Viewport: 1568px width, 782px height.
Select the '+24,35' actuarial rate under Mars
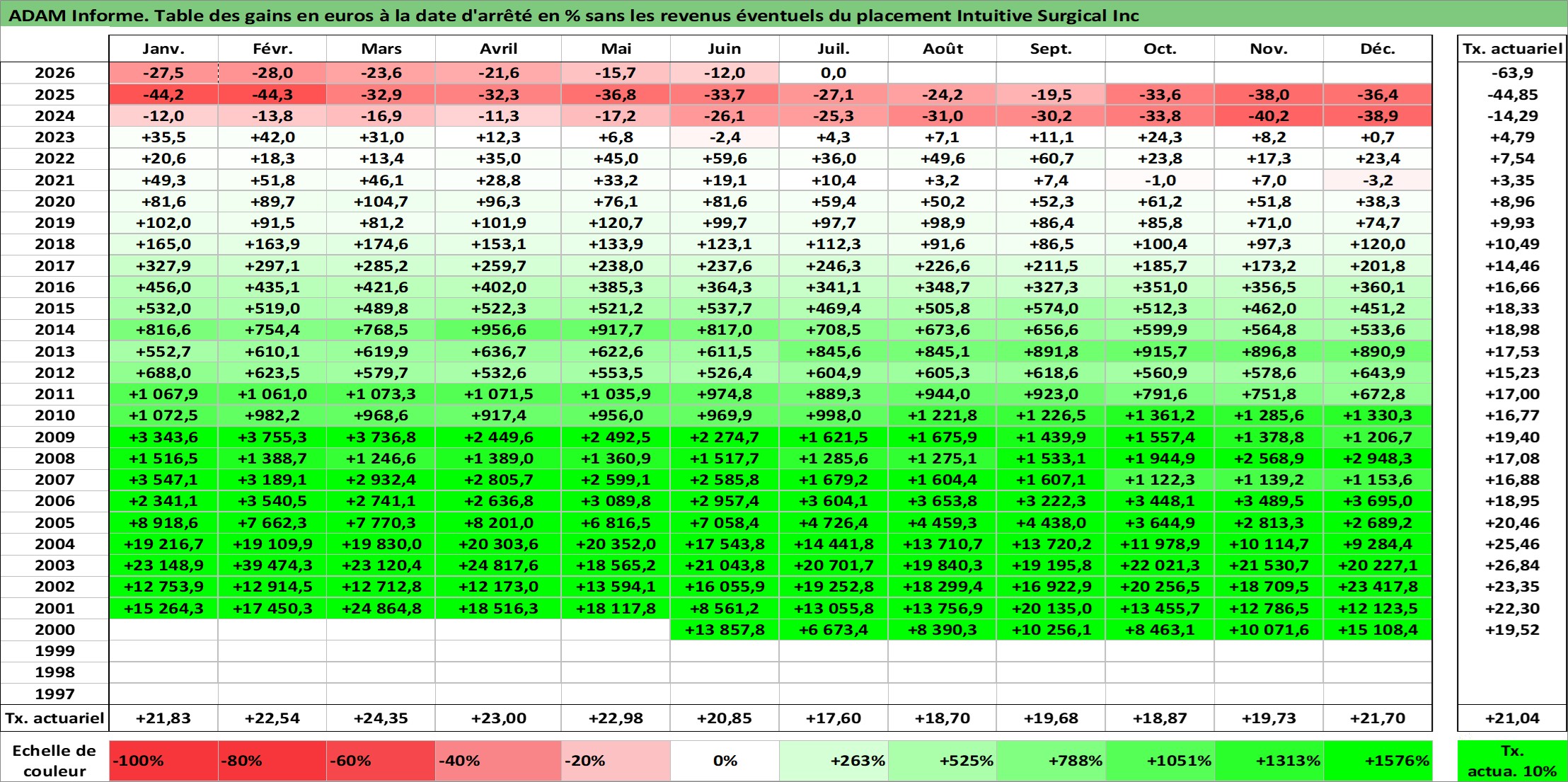pos(381,718)
